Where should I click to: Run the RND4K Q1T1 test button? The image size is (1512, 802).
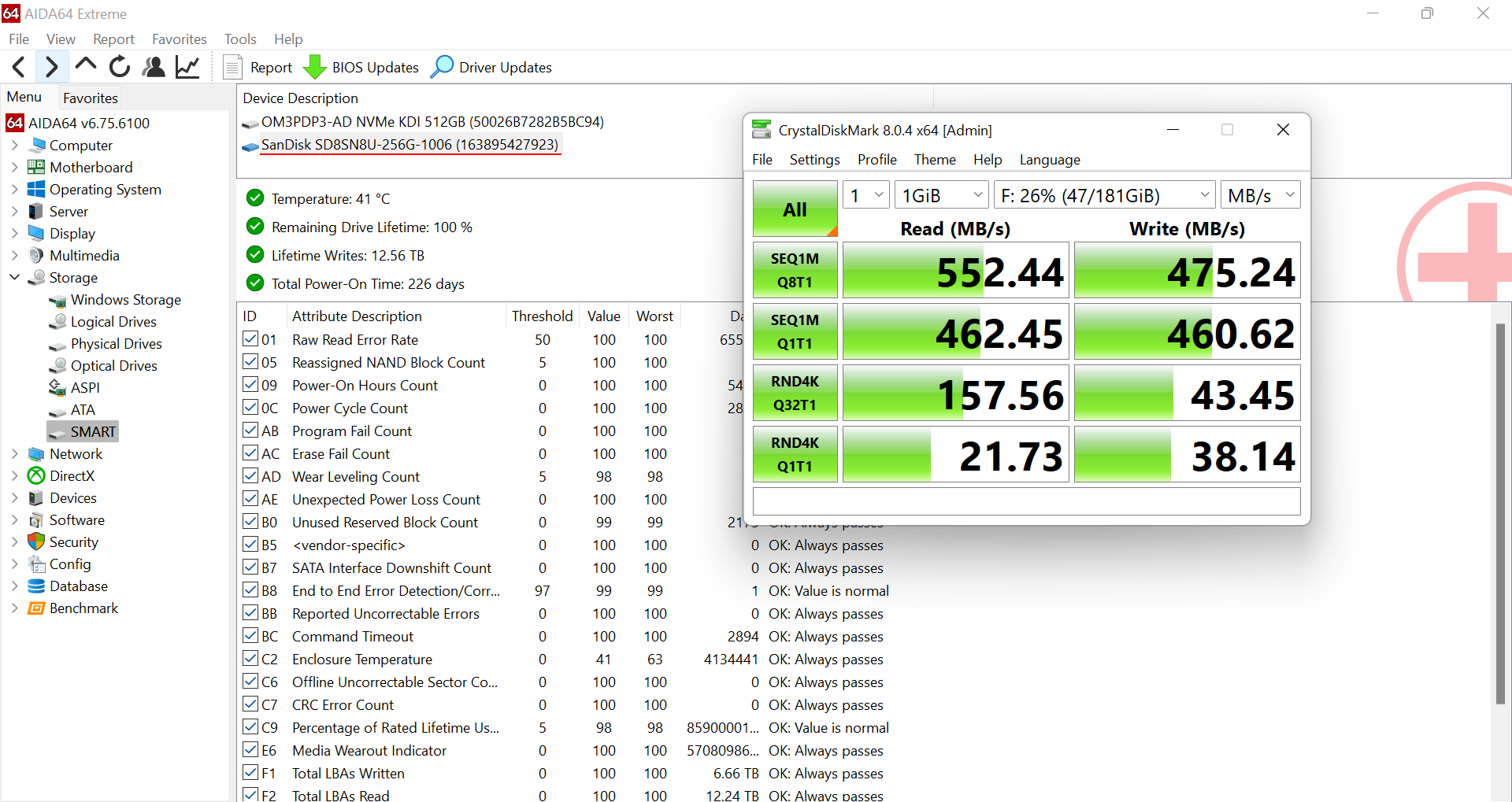click(795, 454)
